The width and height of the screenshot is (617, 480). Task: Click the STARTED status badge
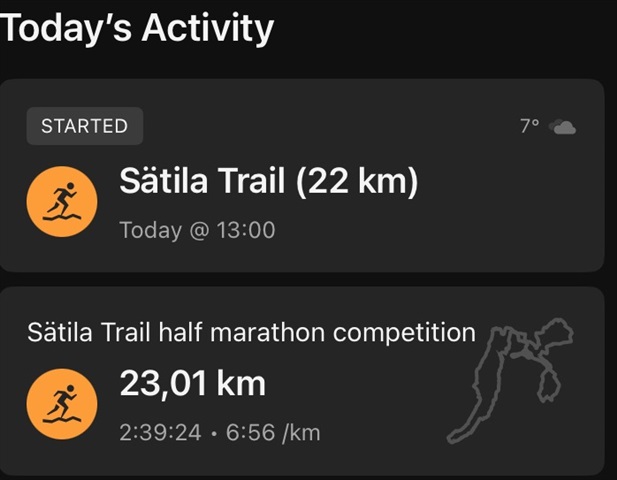pos(85,126)
